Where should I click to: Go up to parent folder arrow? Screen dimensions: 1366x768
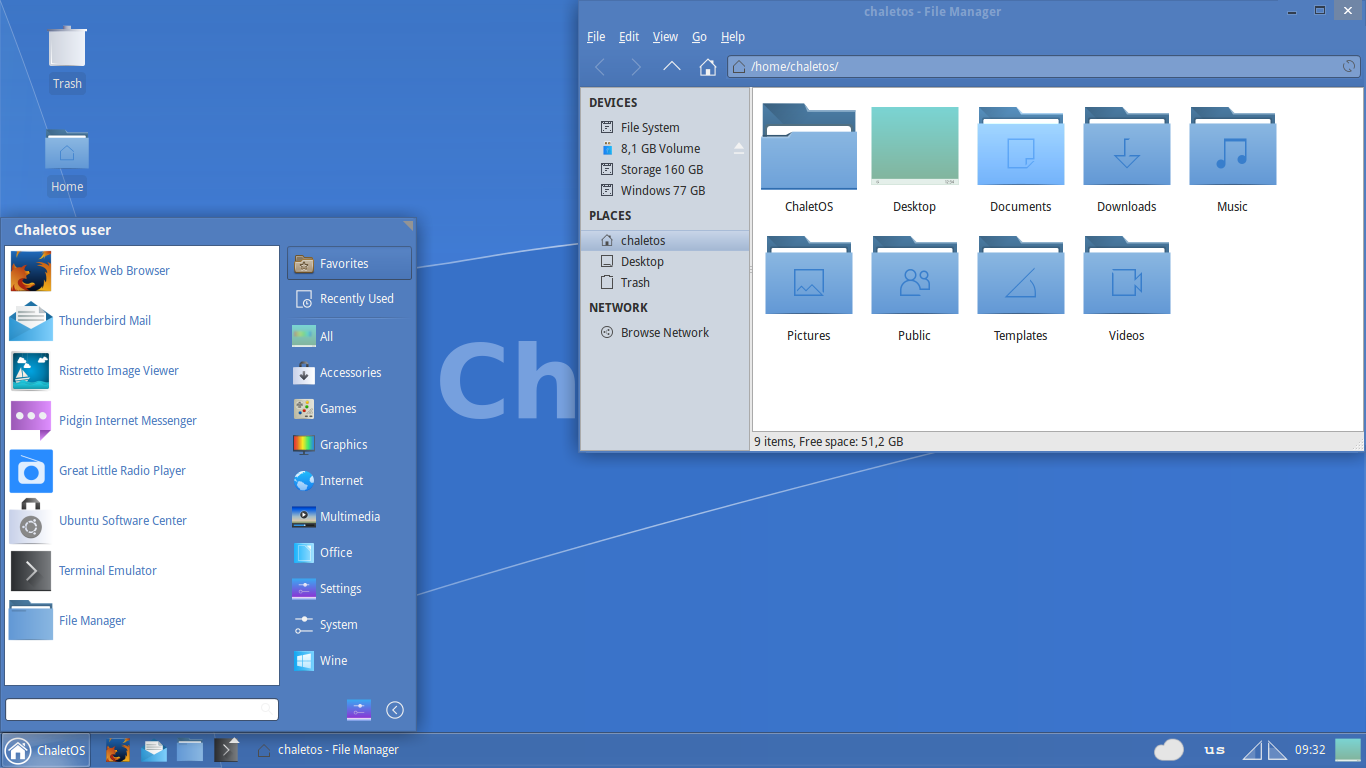point(672,67)
